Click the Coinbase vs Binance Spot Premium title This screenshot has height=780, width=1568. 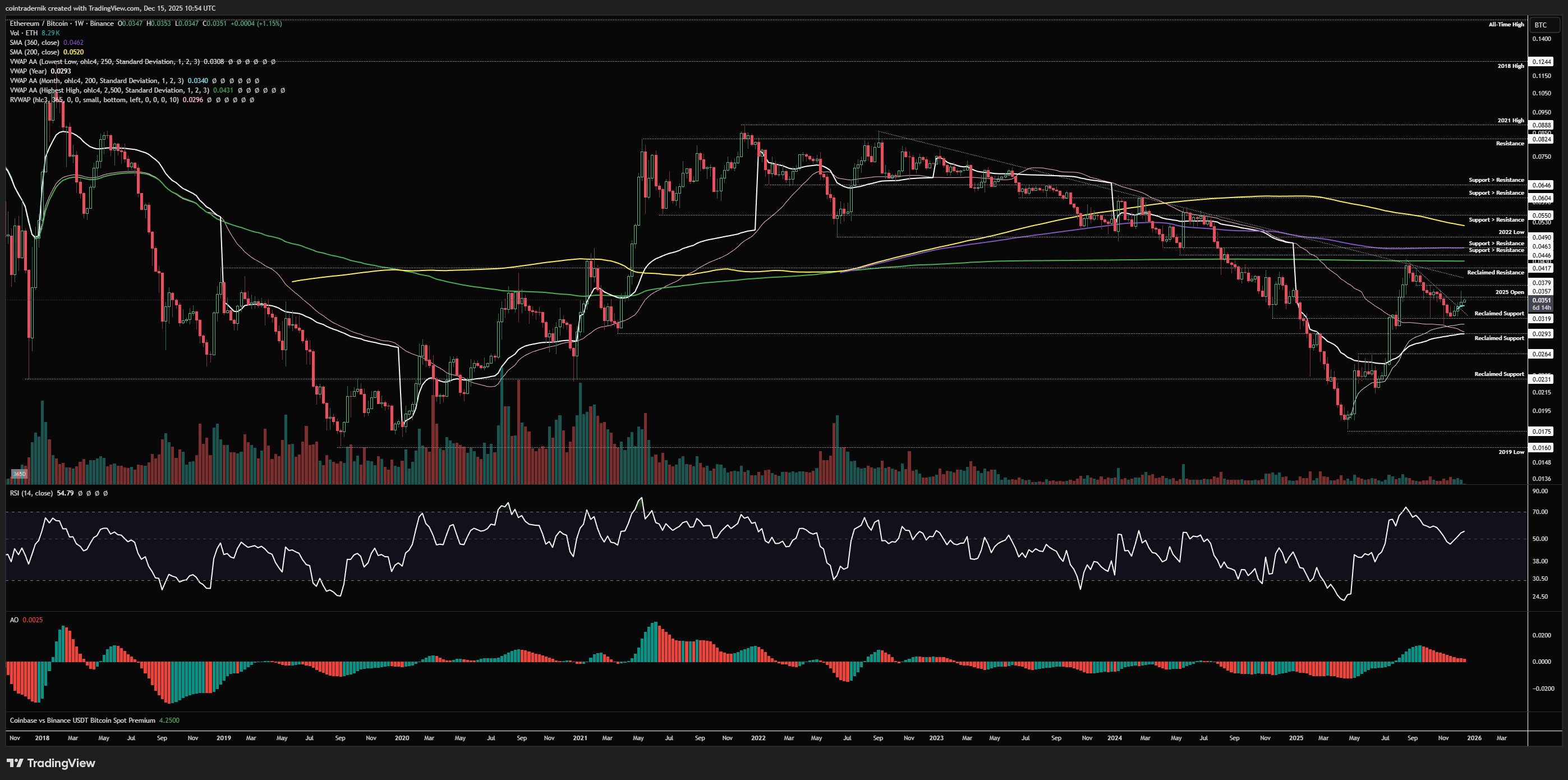pyautogui.click(x=82, y=721)
